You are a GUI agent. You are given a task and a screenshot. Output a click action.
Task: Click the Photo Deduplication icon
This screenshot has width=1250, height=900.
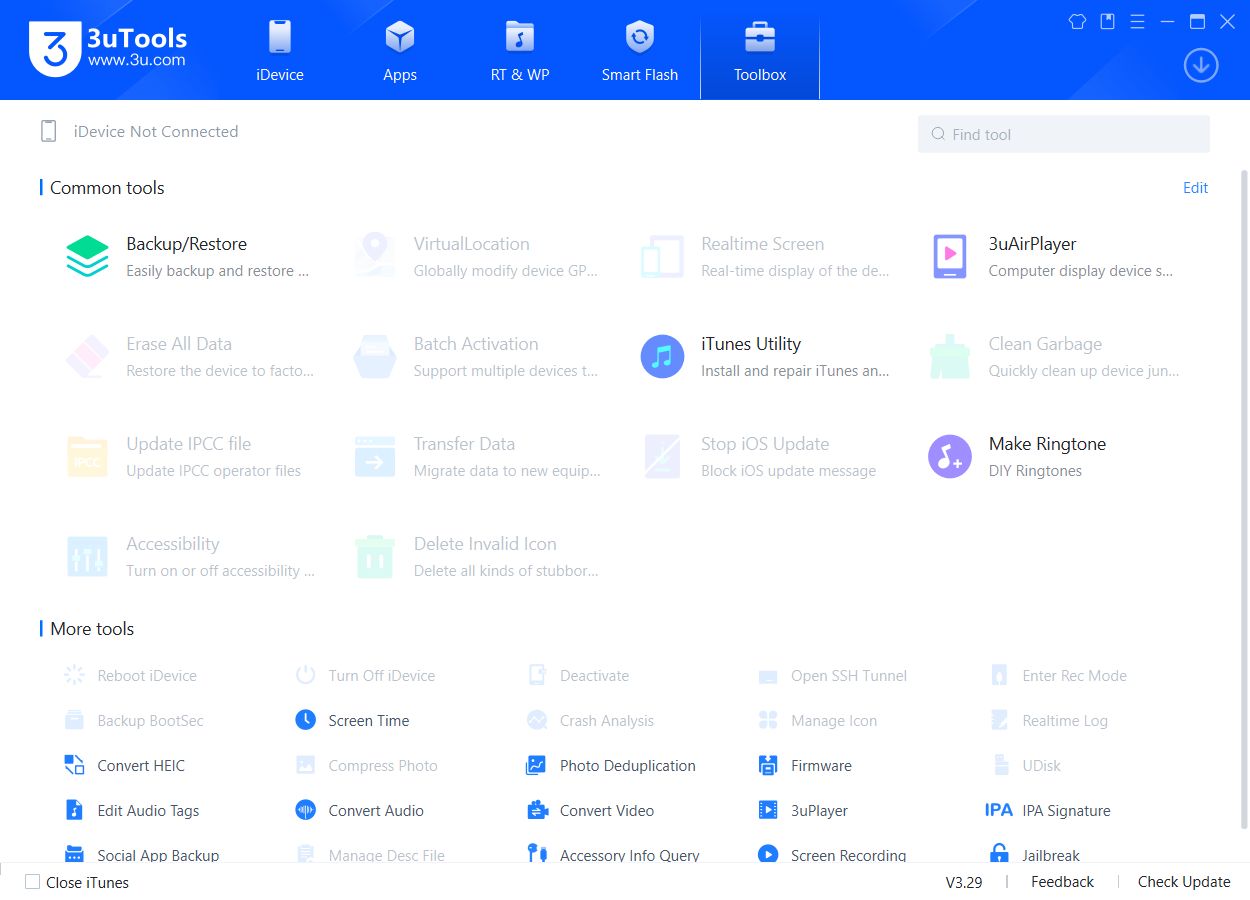point(537,765)
